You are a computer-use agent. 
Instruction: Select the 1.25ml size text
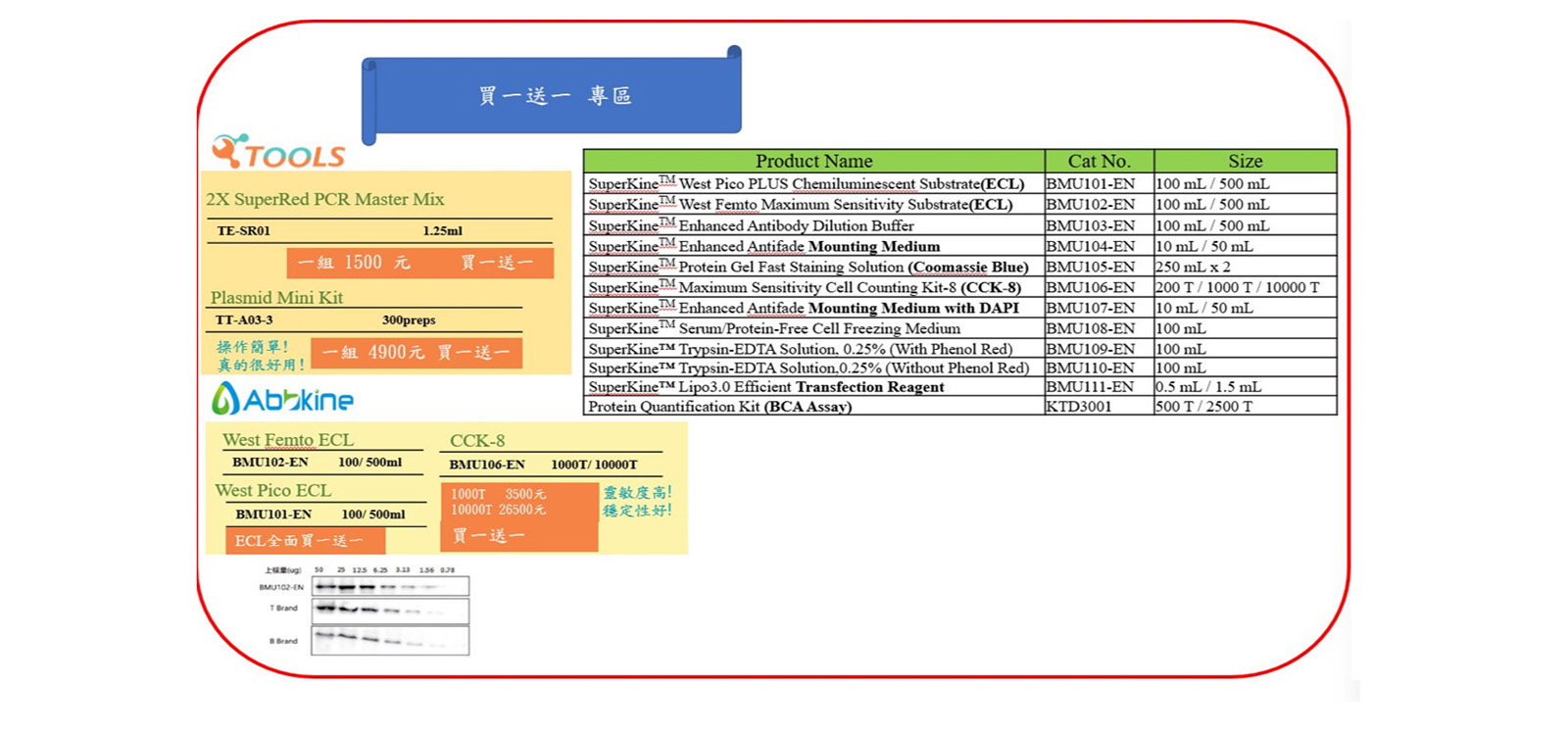(443, 231)
